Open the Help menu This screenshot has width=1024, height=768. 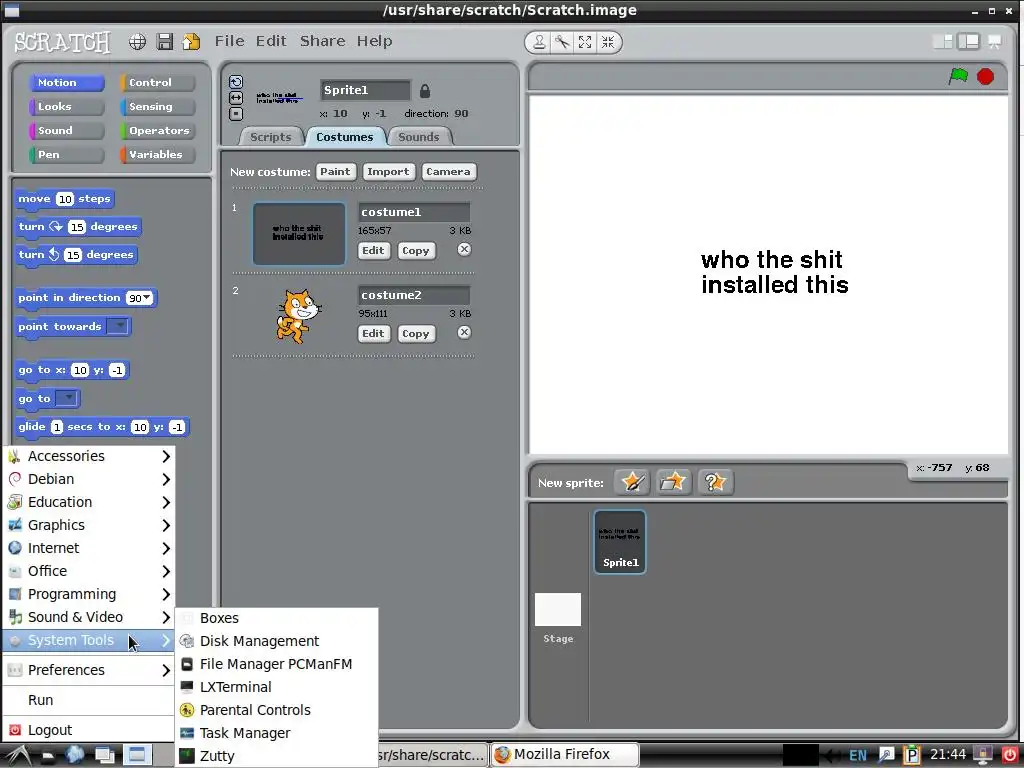point(374,41)
